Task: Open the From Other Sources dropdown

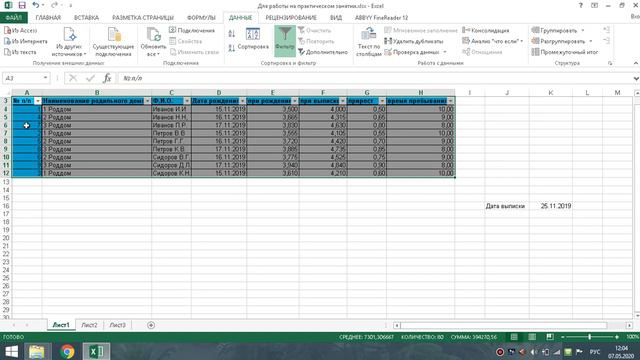Action: point(69,42)
